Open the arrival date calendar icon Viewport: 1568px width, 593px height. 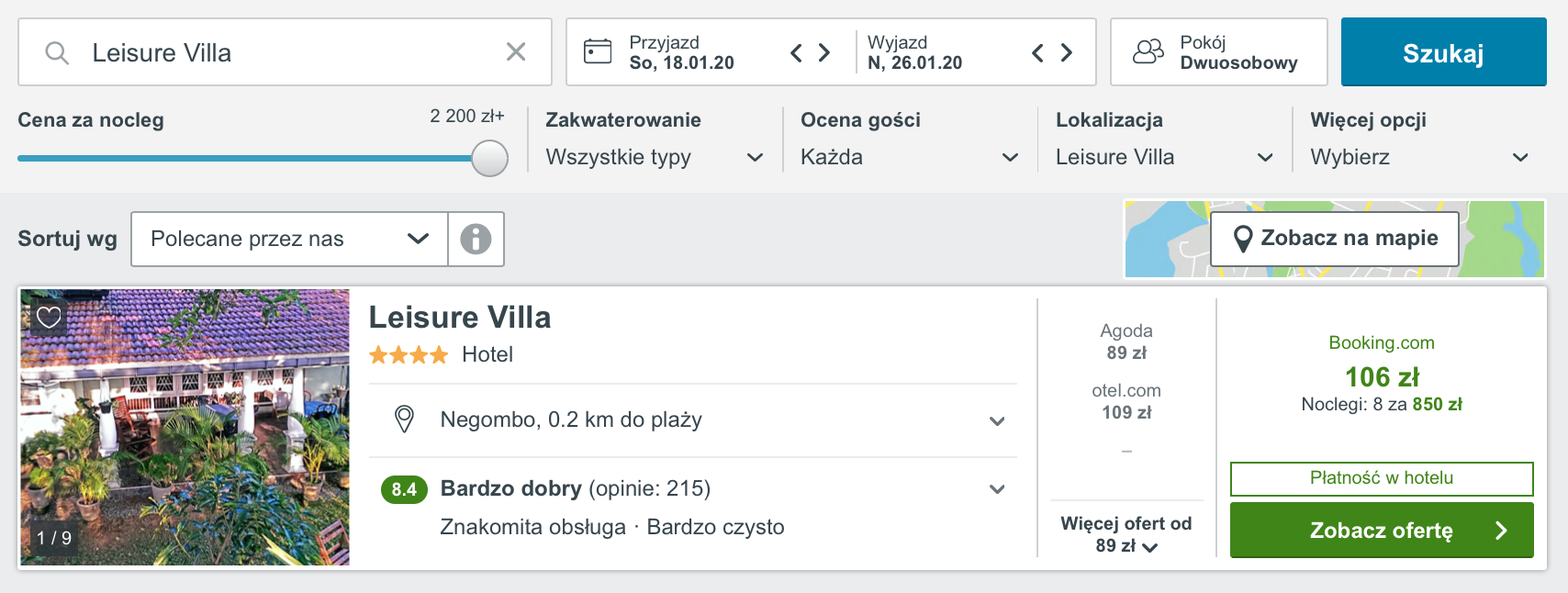598,51
